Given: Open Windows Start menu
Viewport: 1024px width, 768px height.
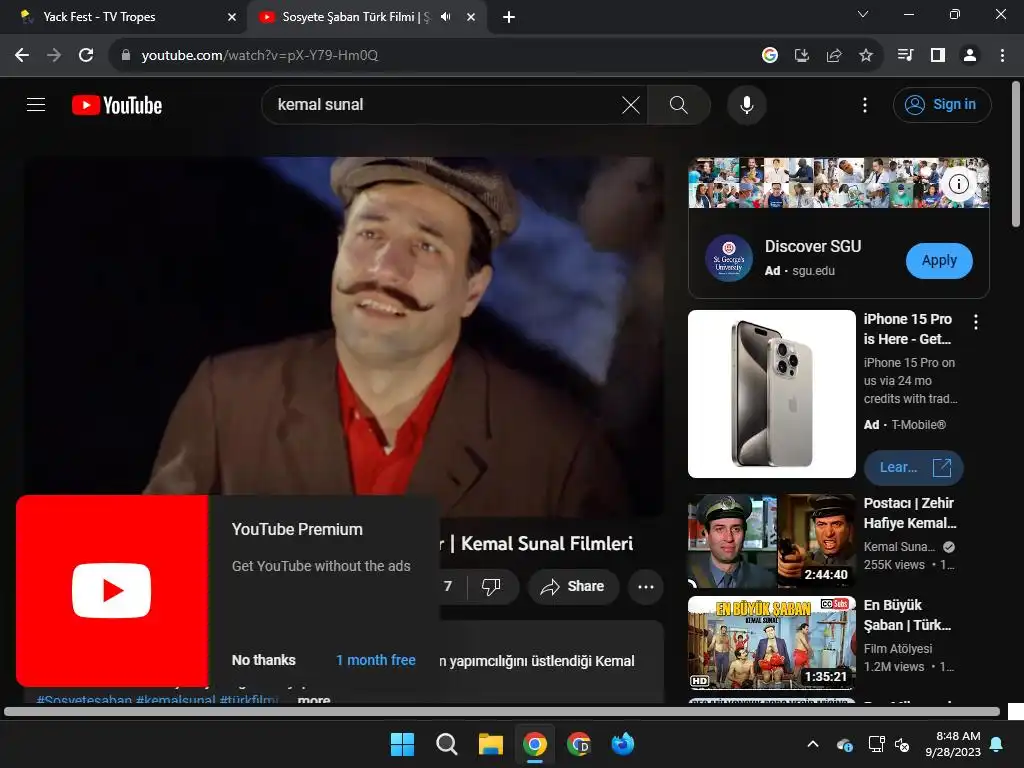Looking at the screenshot, I should (402, 744).
